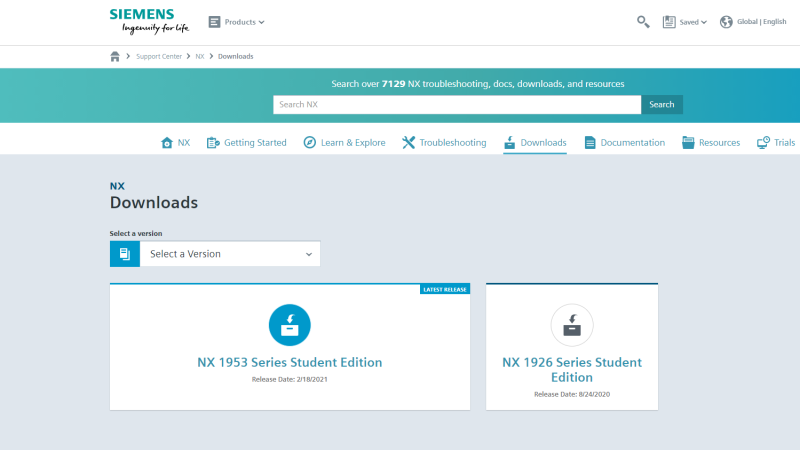The height and width of the screenshot is (450, 800).
Task: Open the NX tab
Action: click(x=184, y=142)
